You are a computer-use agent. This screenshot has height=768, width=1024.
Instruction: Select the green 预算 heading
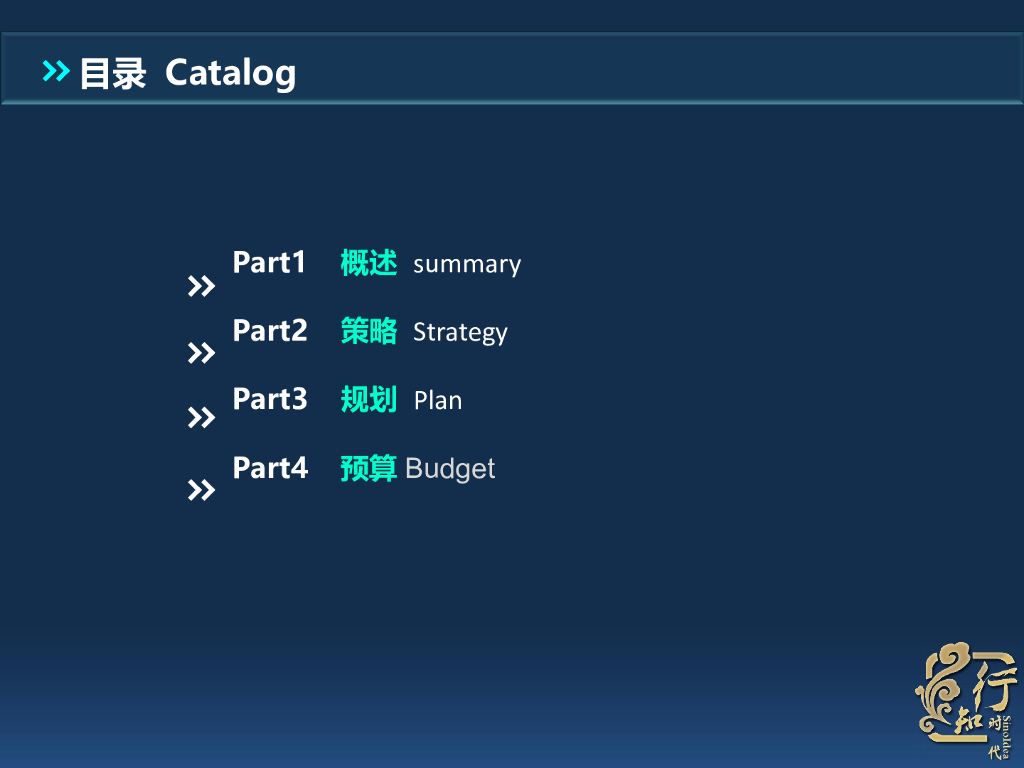369,468
